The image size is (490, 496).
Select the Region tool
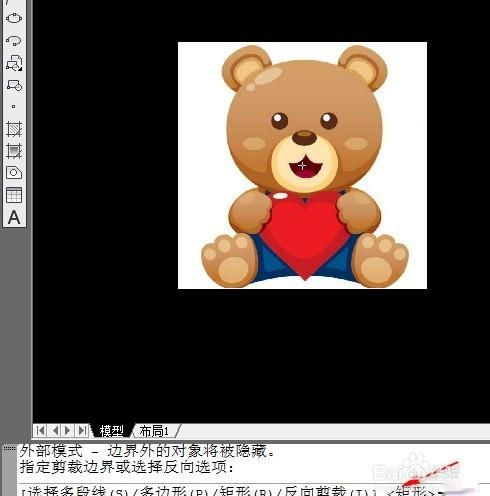tap(14, 173)
